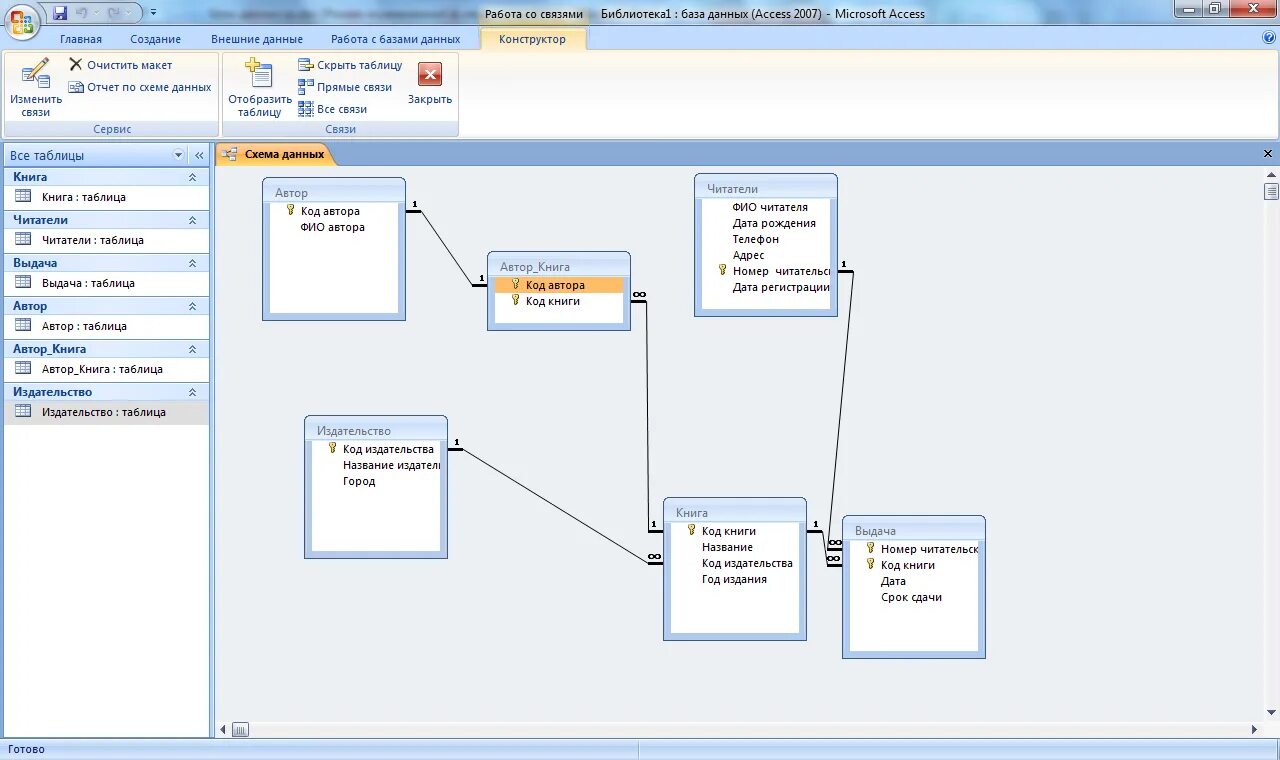Select the Схема данных document tab
The width and height of the screenshot is (1280, 760).
[276, 154]
